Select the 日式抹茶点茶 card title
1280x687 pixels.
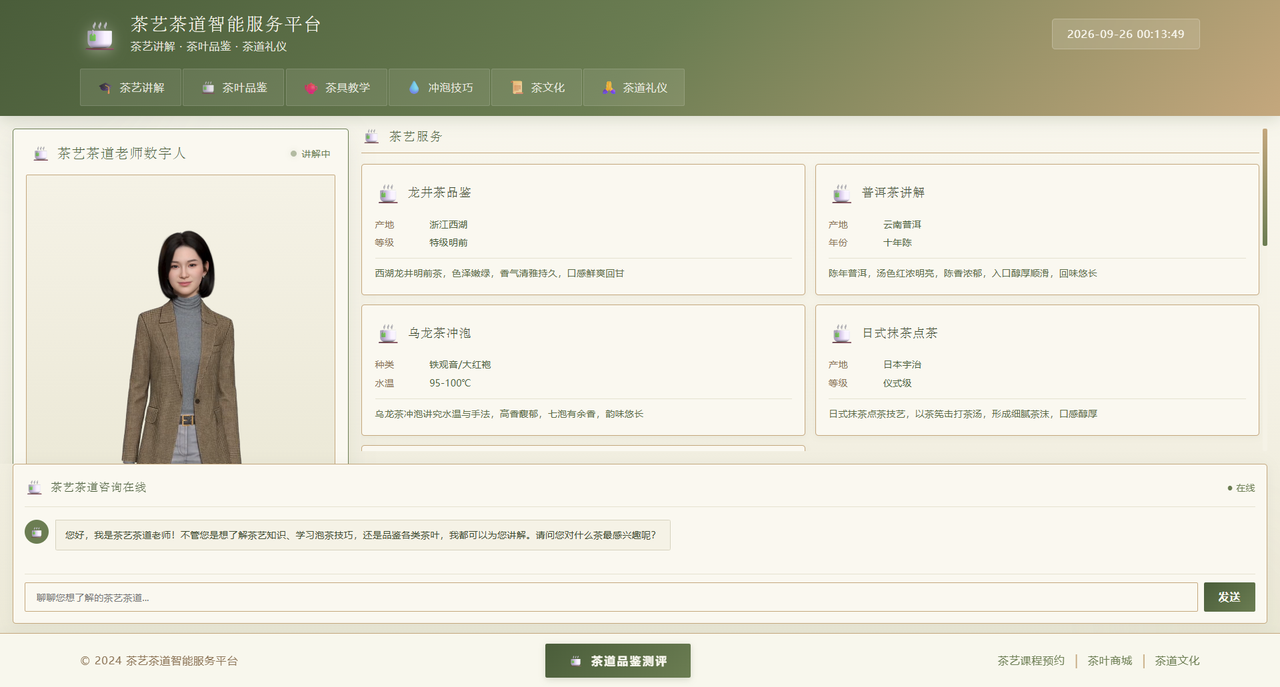(900, 333)
